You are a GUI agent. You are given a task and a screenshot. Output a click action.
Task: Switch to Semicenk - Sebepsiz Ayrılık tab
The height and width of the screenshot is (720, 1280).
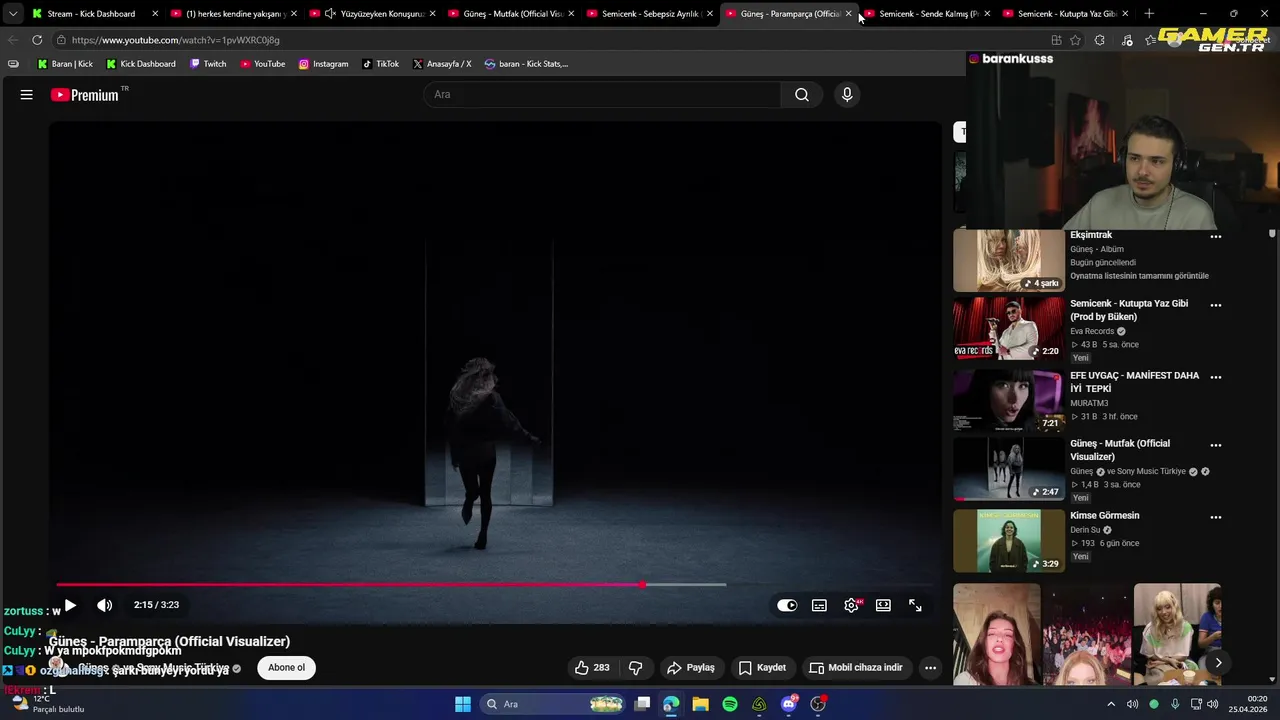point(651,14)
